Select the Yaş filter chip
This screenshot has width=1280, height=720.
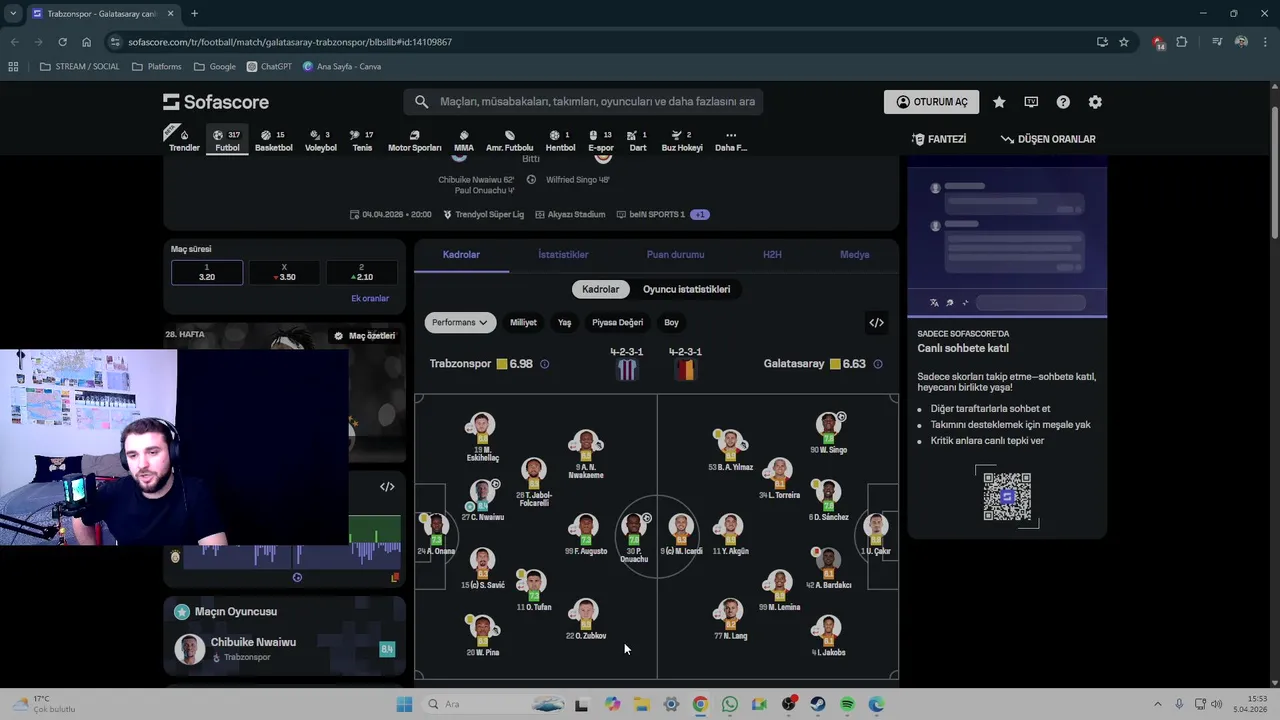point(564,322)
